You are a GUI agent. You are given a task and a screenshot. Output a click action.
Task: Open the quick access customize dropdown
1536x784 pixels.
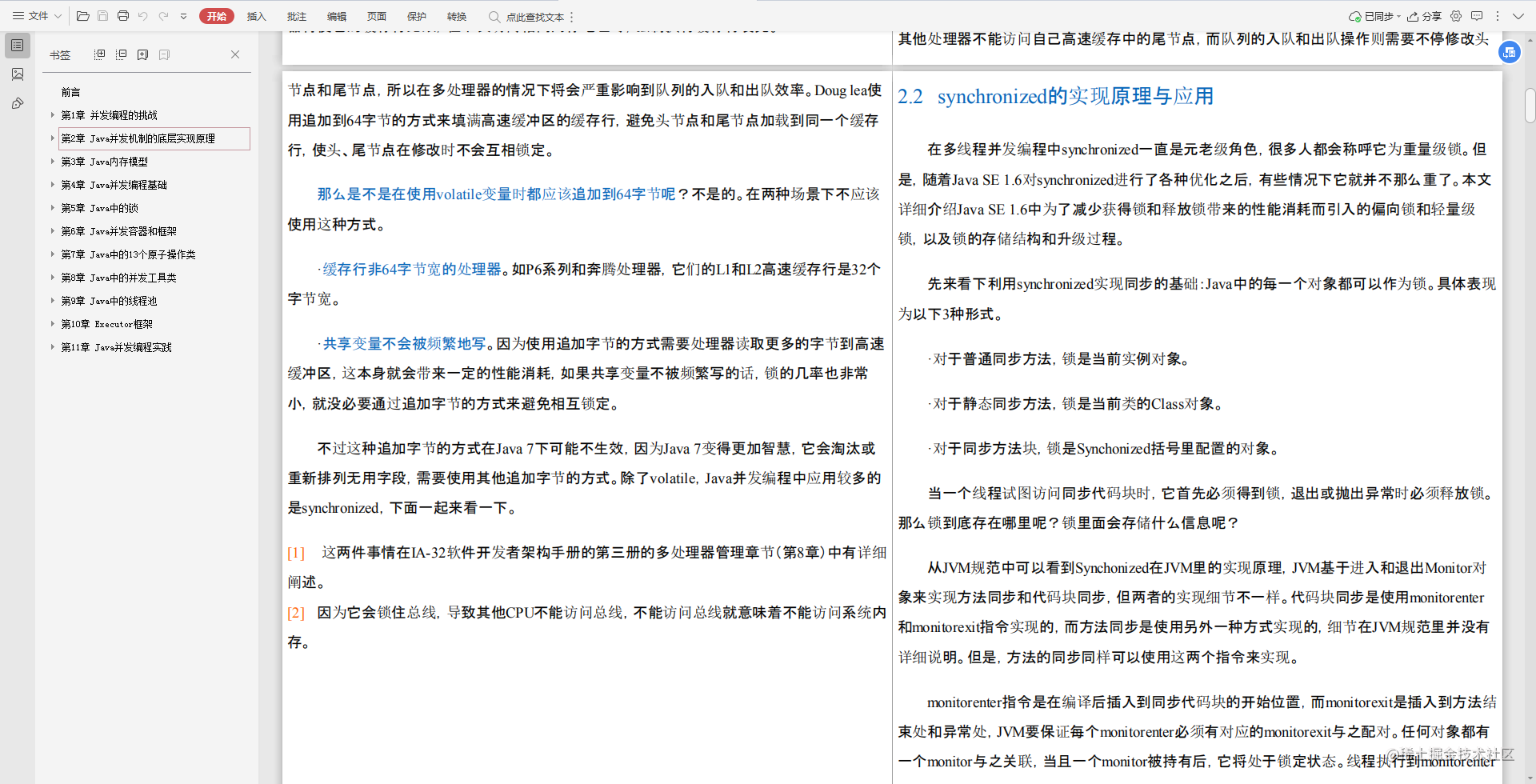[x=183, y=16]
